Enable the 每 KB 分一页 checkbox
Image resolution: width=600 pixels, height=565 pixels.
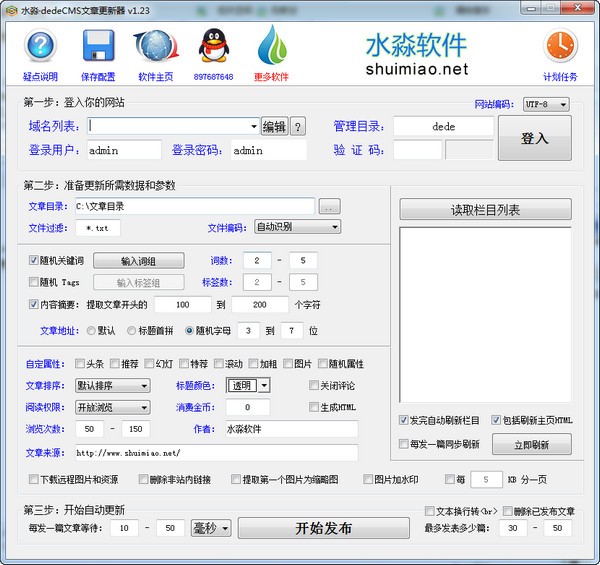[x=449, y=479]
